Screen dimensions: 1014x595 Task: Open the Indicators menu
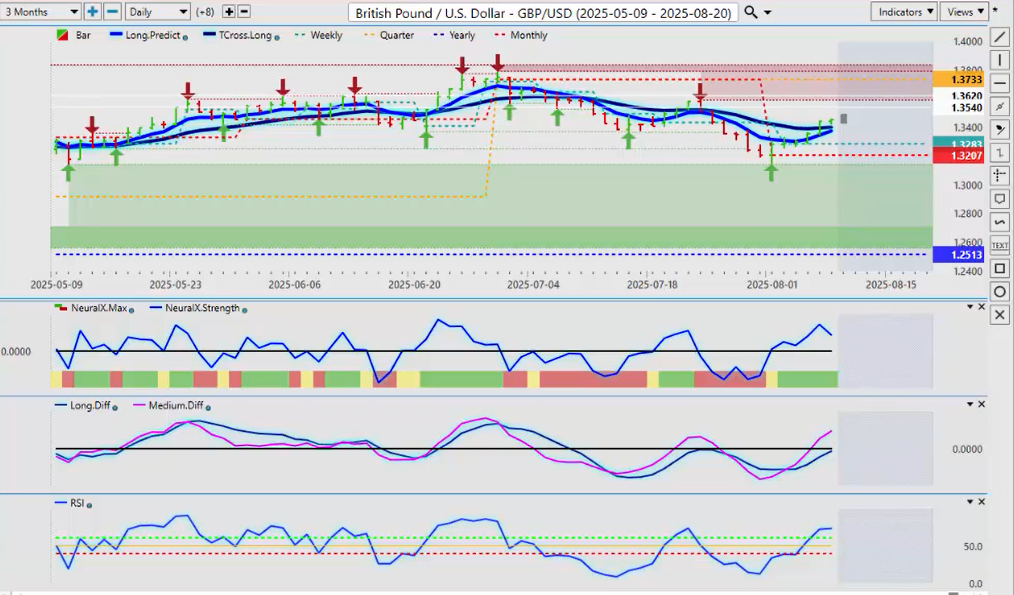(x=904, y=12)
